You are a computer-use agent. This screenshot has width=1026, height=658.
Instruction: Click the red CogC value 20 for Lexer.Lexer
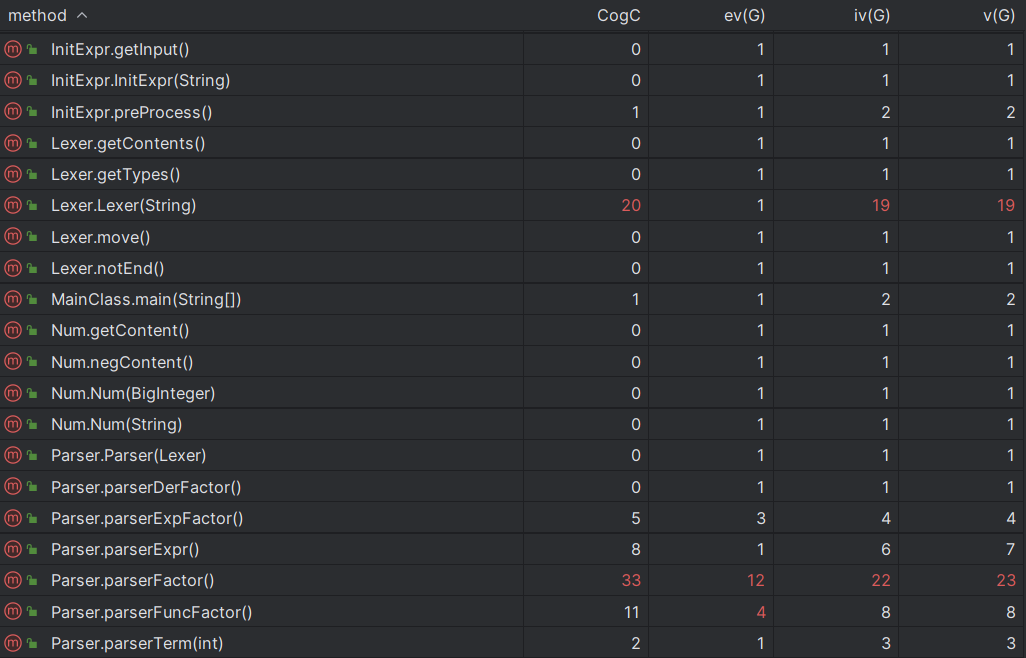point(631,205)
